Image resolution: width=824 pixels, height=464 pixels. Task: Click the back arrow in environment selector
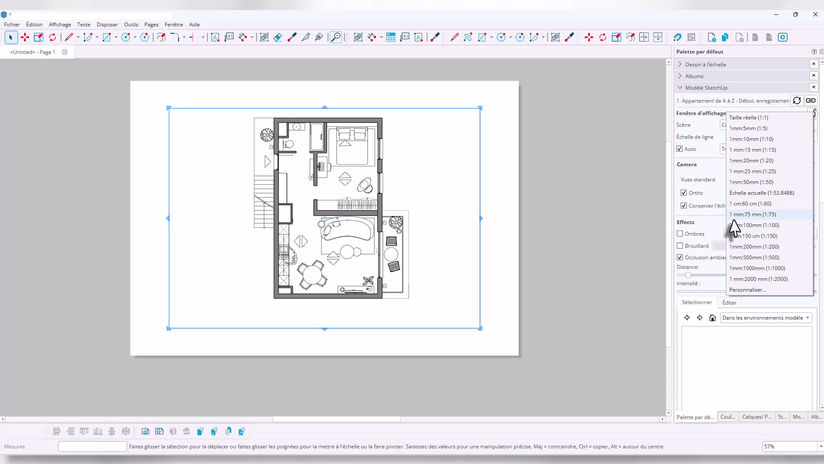pyautogui.click(x=687, y=318)
